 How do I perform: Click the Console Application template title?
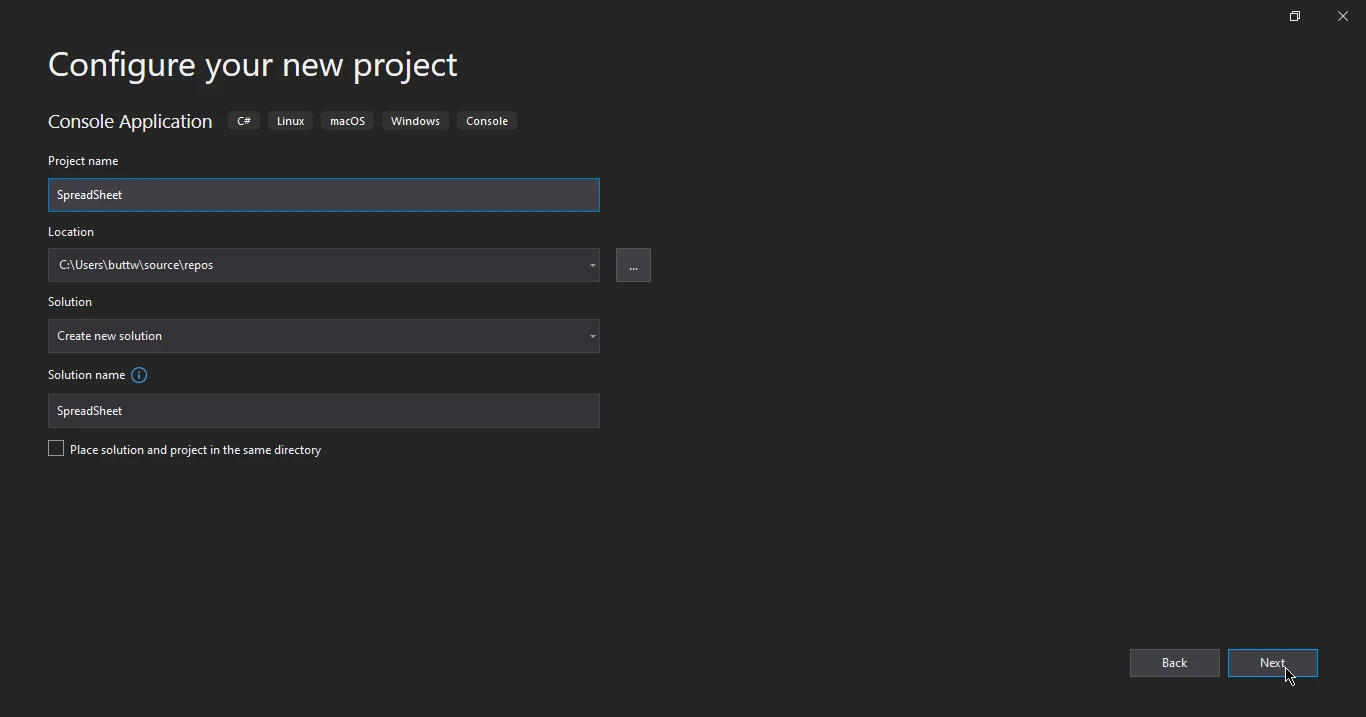coord(130,121)
